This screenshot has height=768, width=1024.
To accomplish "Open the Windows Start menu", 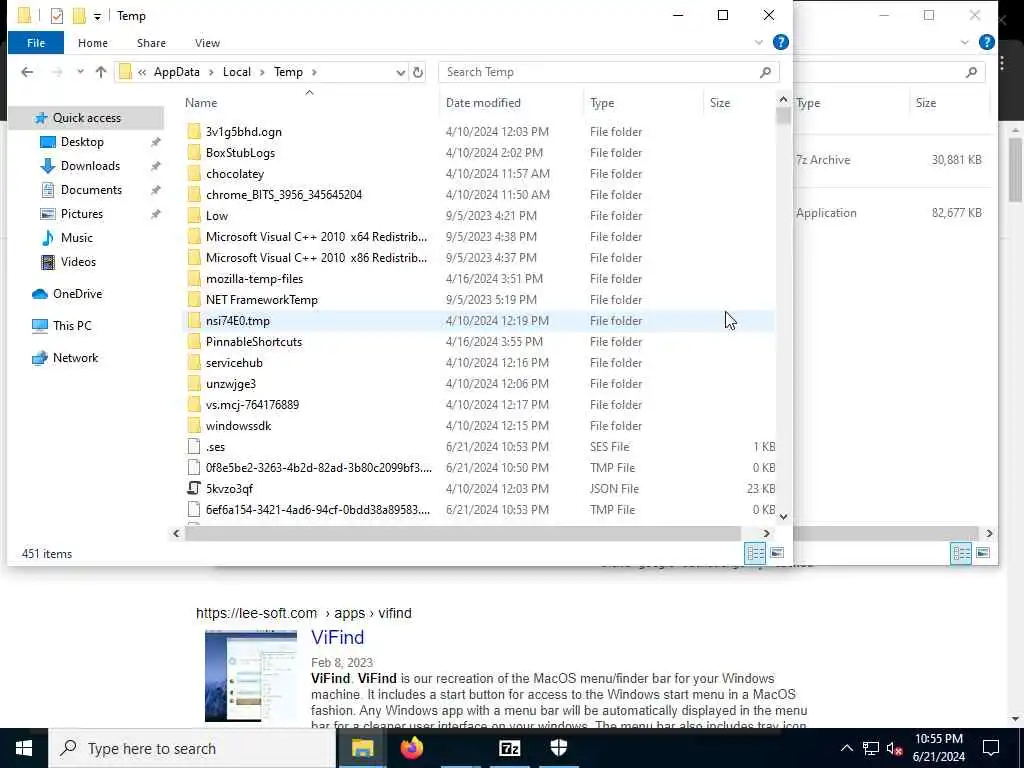I will [24, 748].
